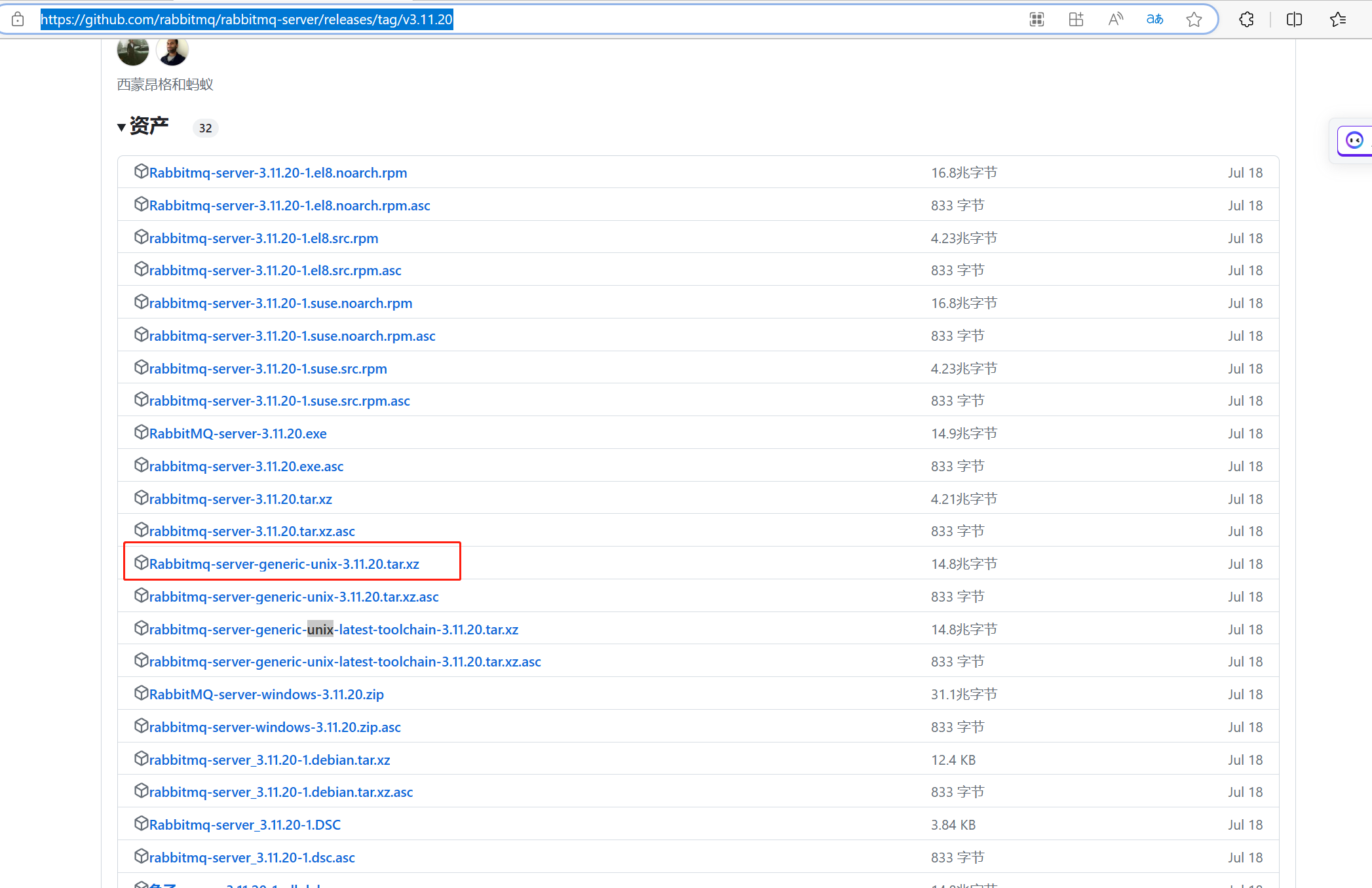Download RabbitMQ-server-3.11.20.exe installer
Viewport: 1372px width, 888px height.
pyautogui.click(x=237, y=434)
